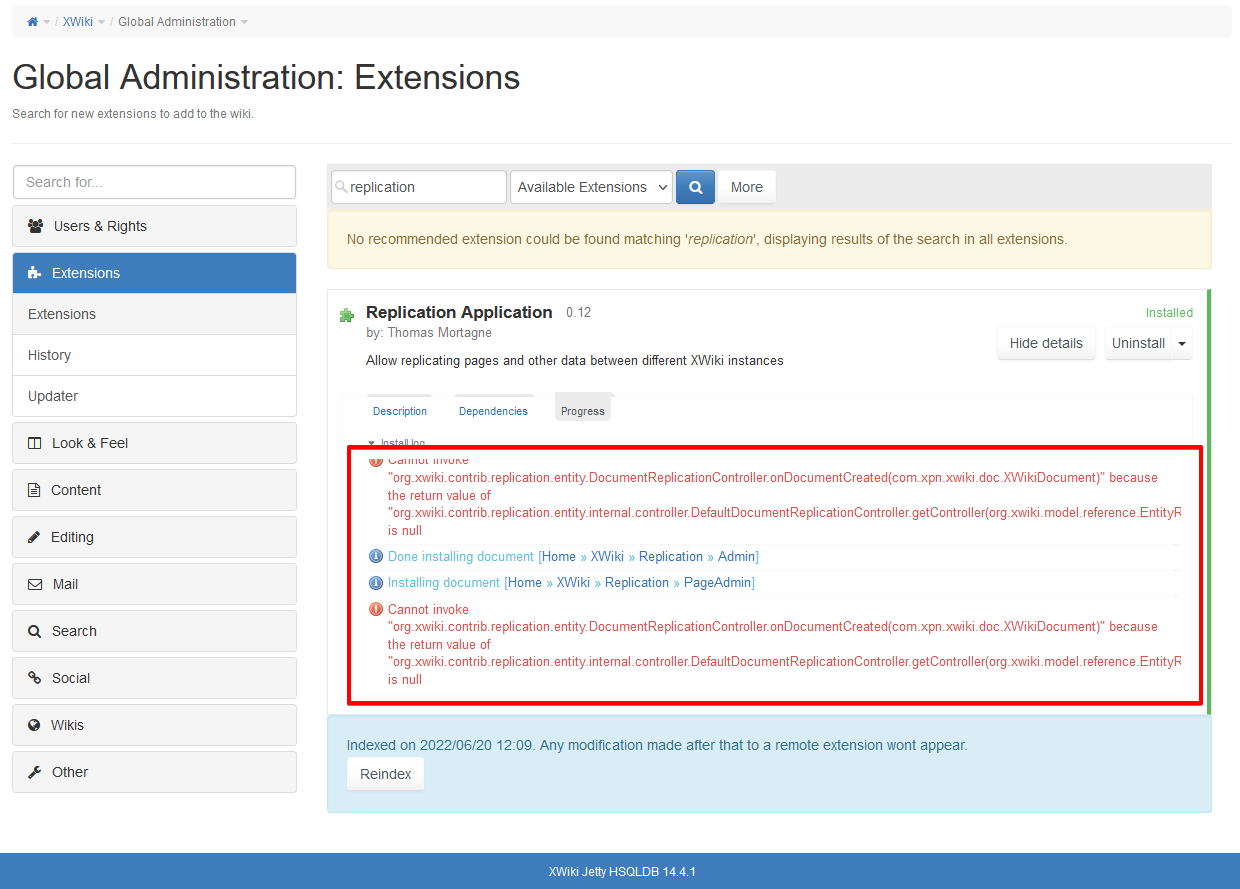This screenshot has width=1240, height=889.
Task: Click author name Thomas Mortagne
Action: [440, 332]
